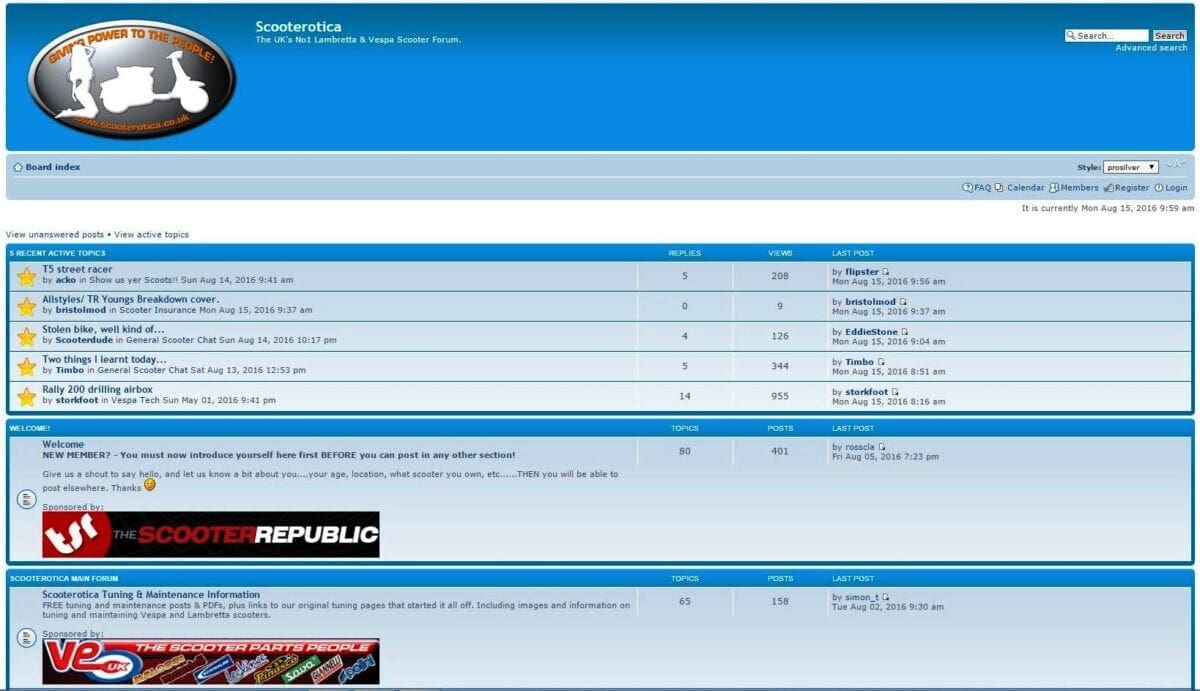Open the T5 street racer topic

(77, 270)
